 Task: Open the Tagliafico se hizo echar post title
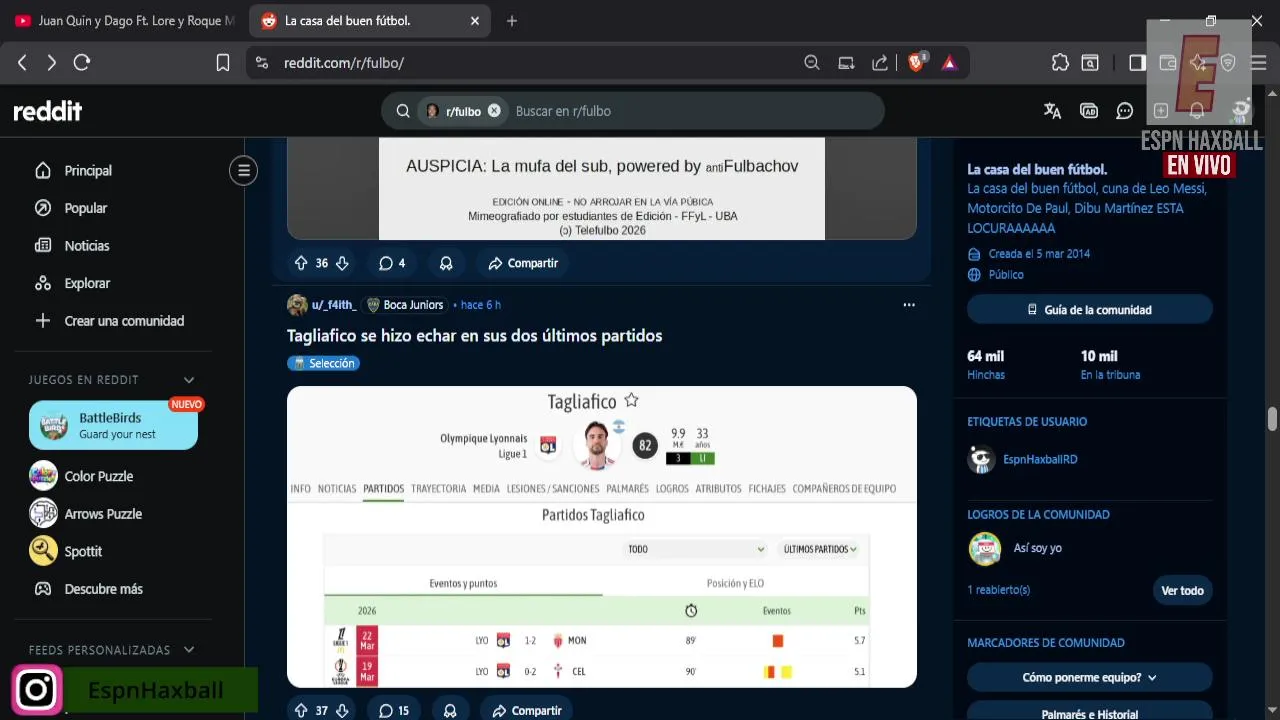(x=474, y=336)
